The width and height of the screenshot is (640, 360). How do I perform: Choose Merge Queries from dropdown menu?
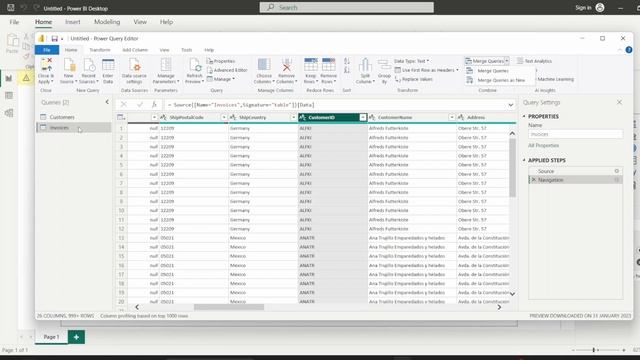(x=493, y=71)
